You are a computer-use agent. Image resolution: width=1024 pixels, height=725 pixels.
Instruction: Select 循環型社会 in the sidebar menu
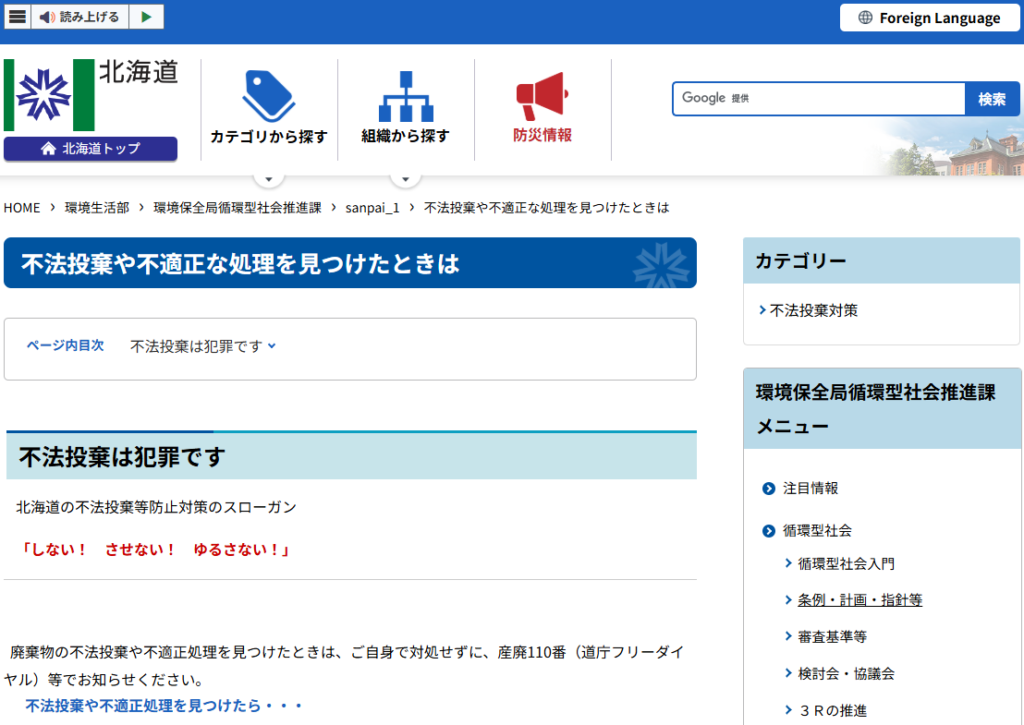pyautogui.click(x=819, y=531)
